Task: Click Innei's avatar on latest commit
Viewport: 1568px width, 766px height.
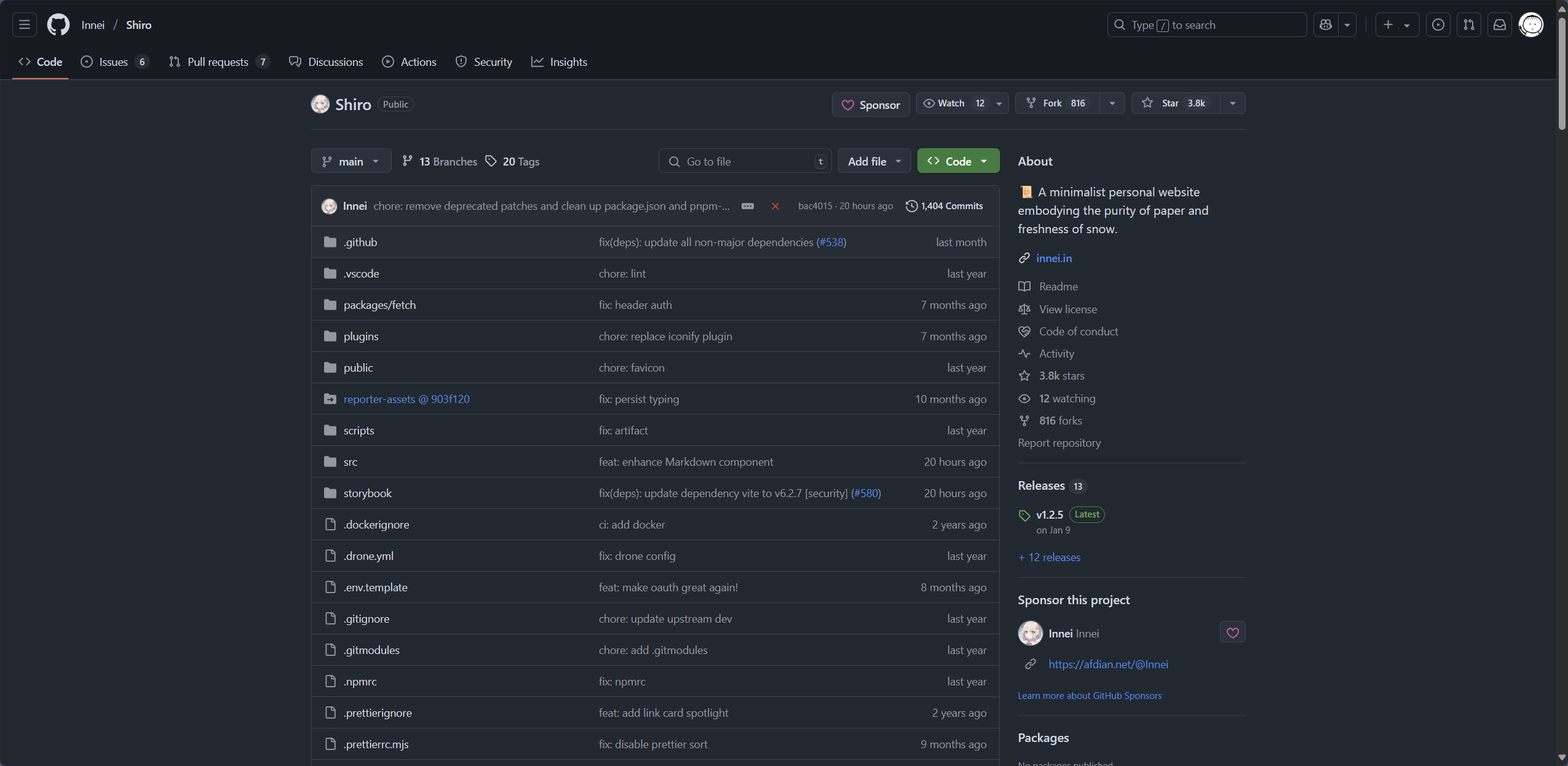Action: (329, 206)
